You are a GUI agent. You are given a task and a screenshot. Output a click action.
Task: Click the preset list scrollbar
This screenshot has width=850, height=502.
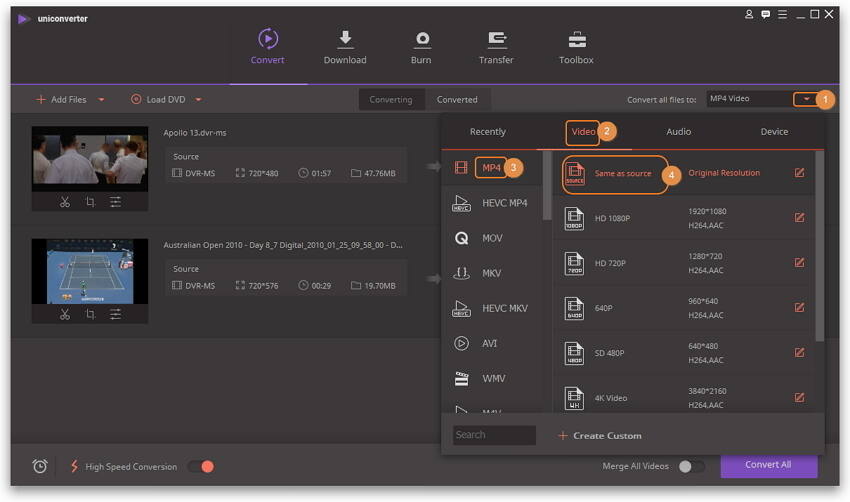click(x=819, y=246)
